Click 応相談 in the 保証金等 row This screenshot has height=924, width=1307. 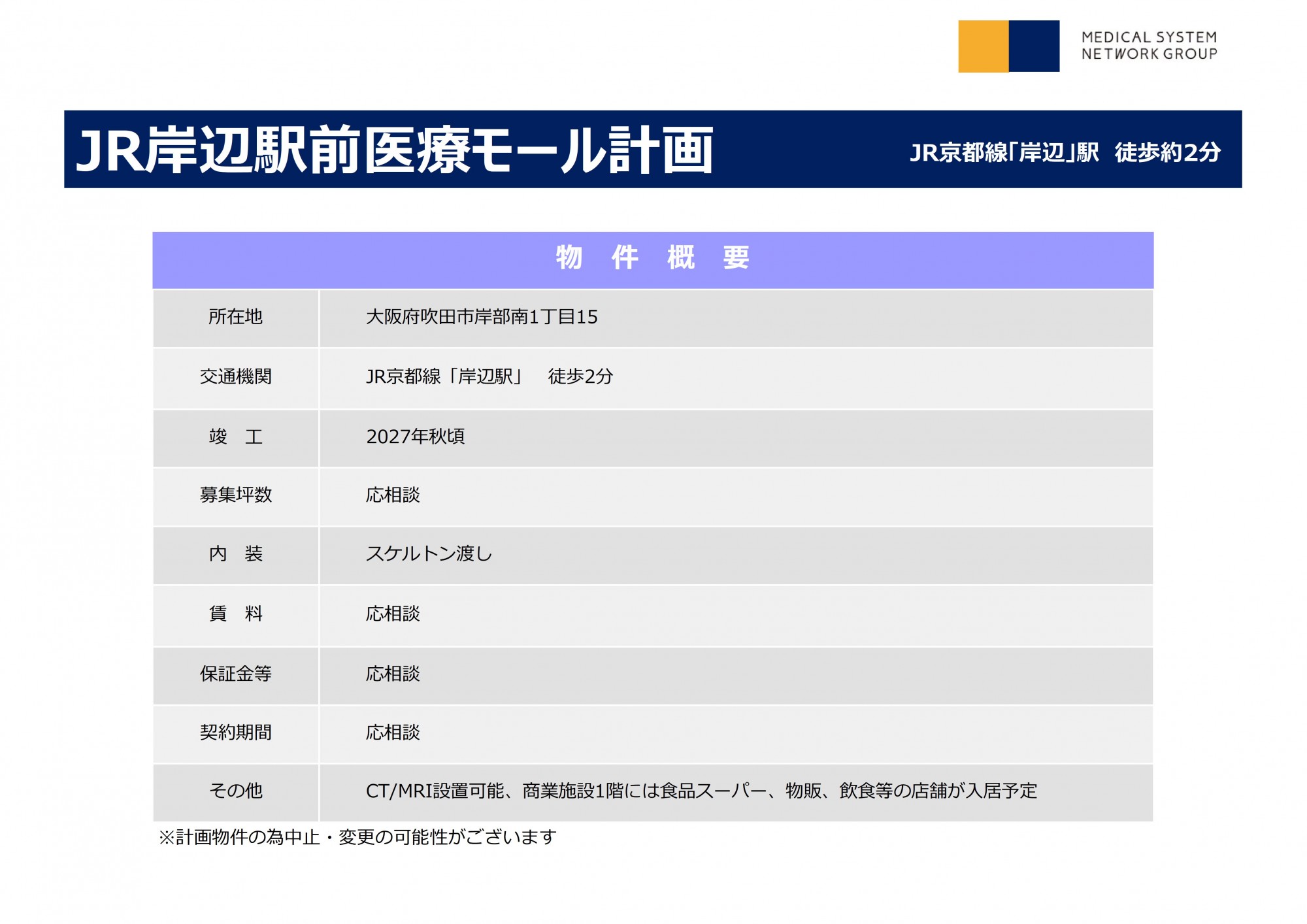tap(393, 674)
